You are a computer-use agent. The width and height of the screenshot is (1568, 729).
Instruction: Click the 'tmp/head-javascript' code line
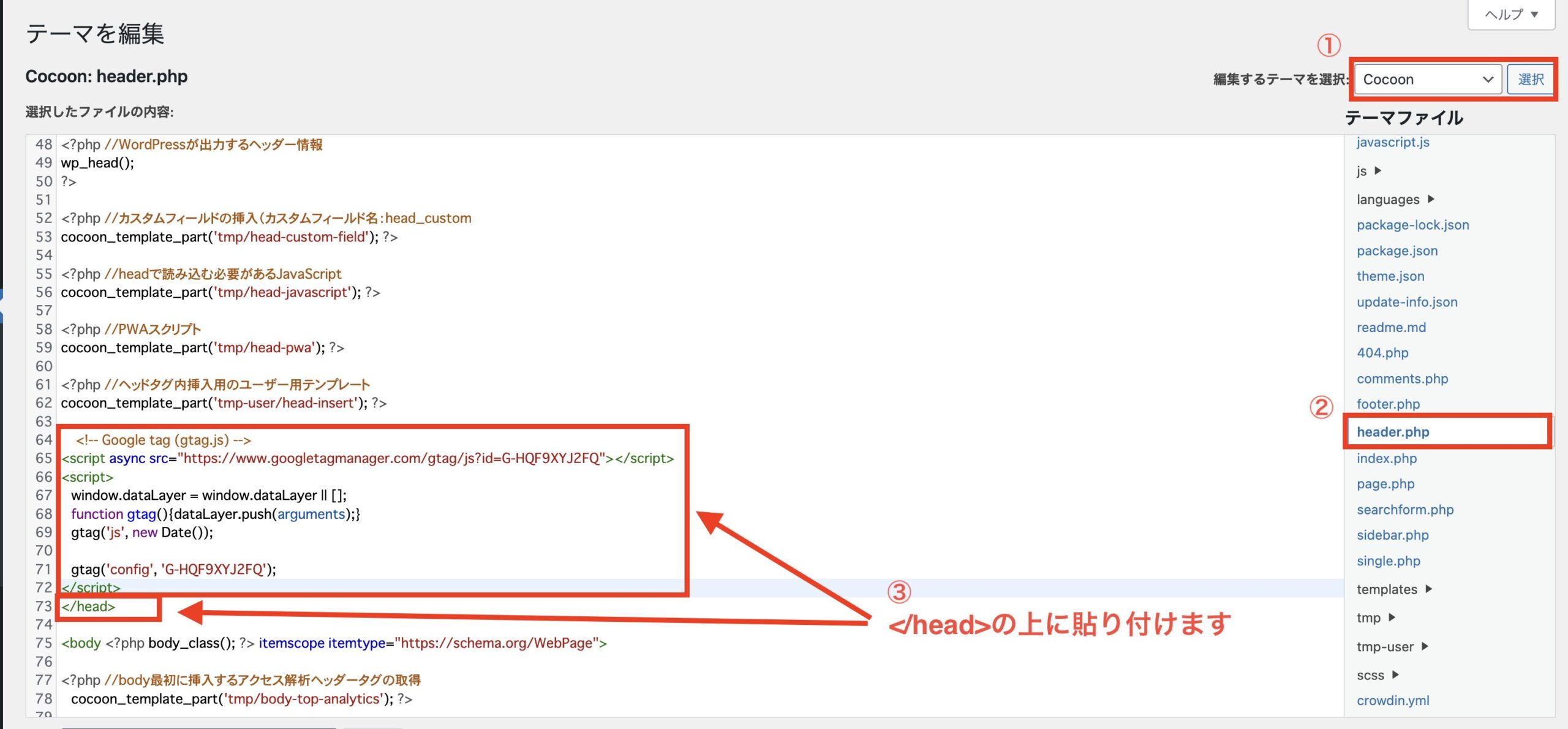(221, 292)
